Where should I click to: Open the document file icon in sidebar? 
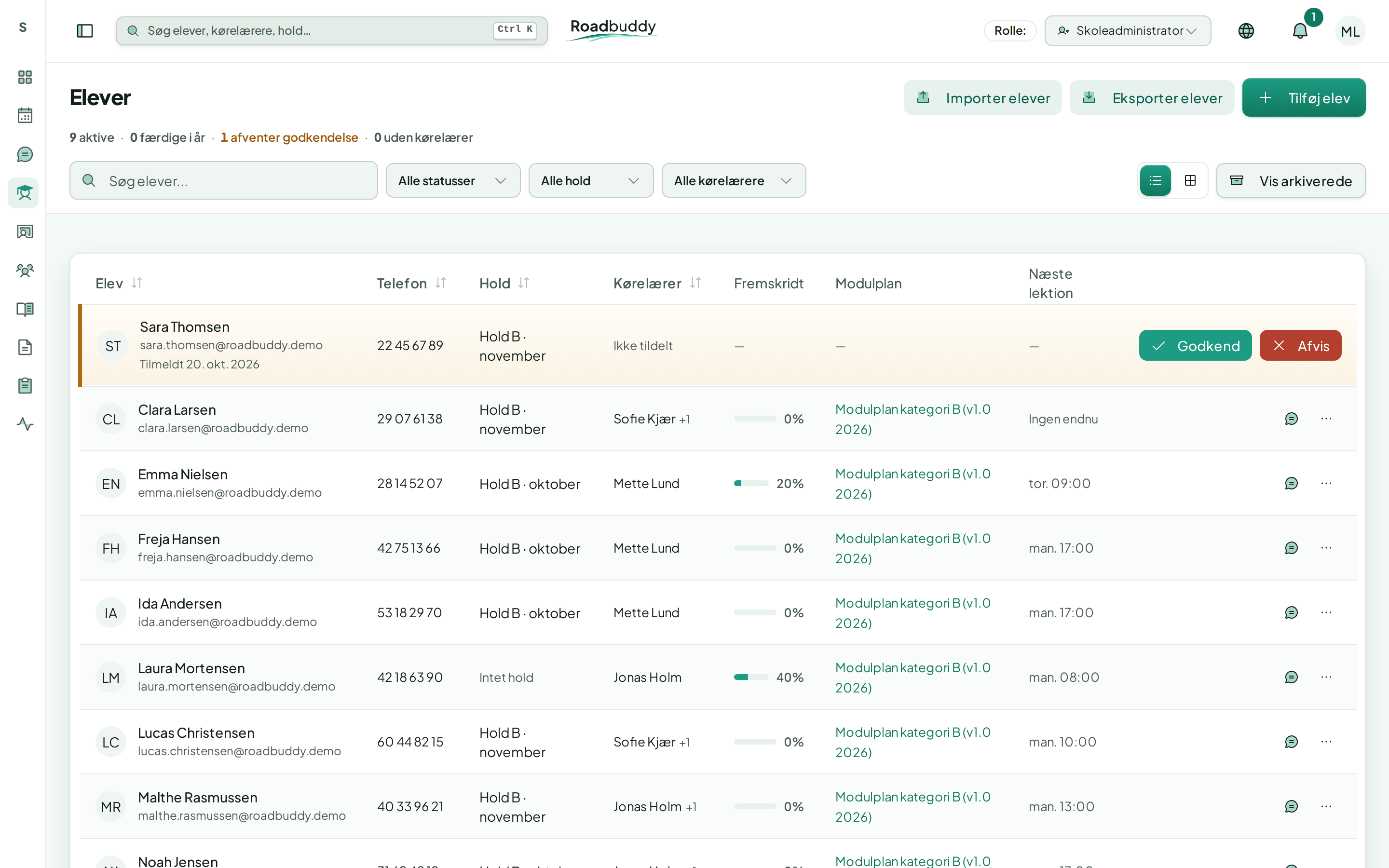pos(25,347)
